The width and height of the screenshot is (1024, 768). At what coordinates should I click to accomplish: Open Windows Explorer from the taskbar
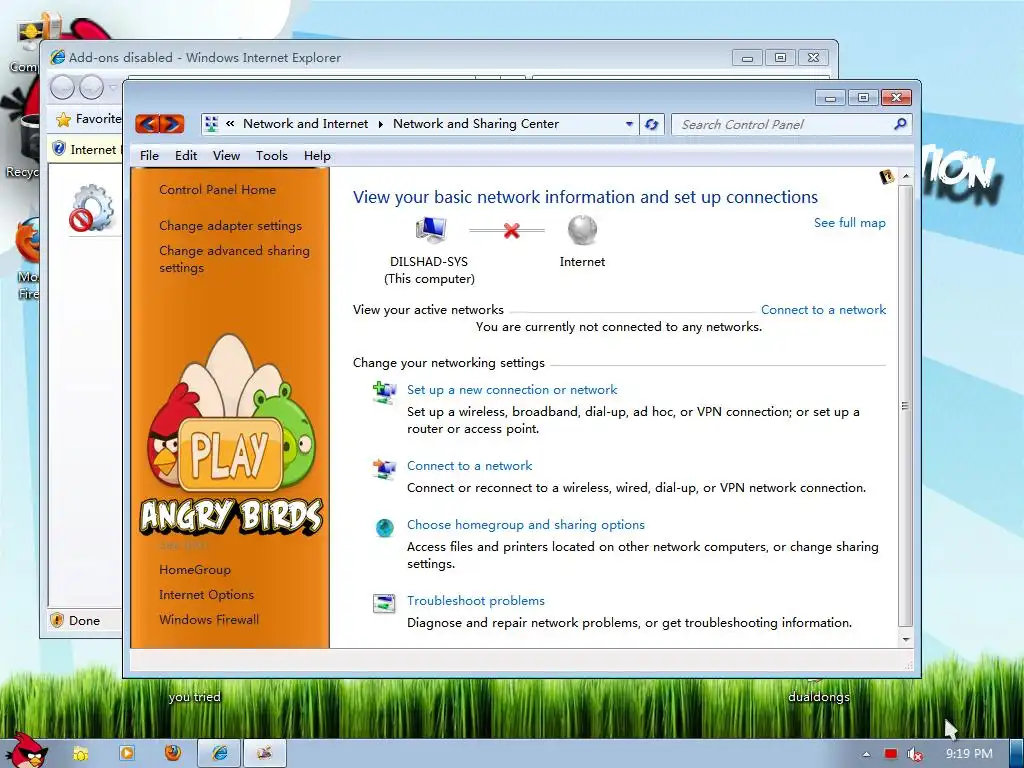[x=80, y=753]
